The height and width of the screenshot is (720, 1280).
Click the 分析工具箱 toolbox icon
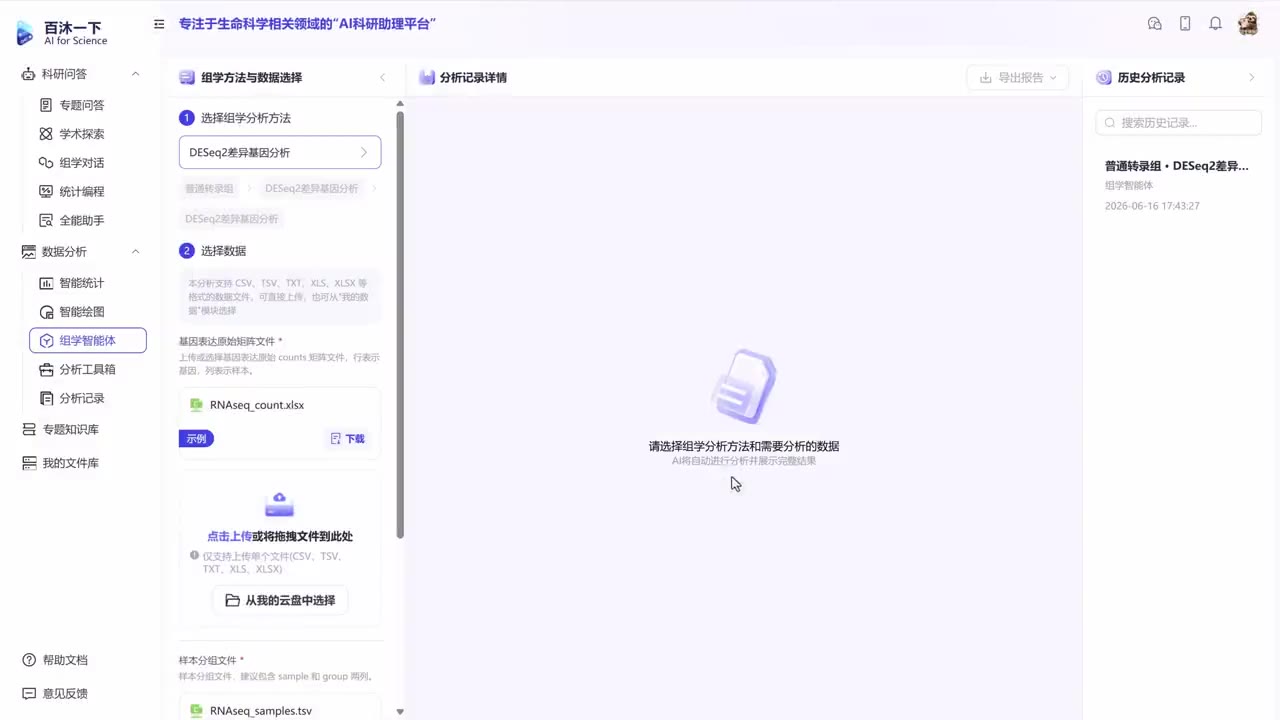(x=46, y=370)
